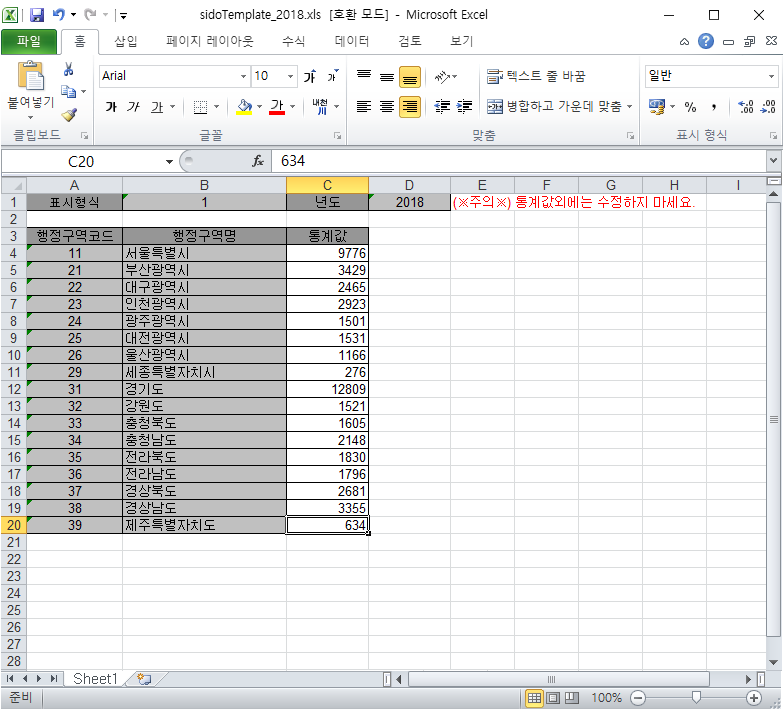This screenshot has width=783, height=710.
Task: Click the Increase Decimal icon
Action: pyautogui.click(x=745, y=107)
